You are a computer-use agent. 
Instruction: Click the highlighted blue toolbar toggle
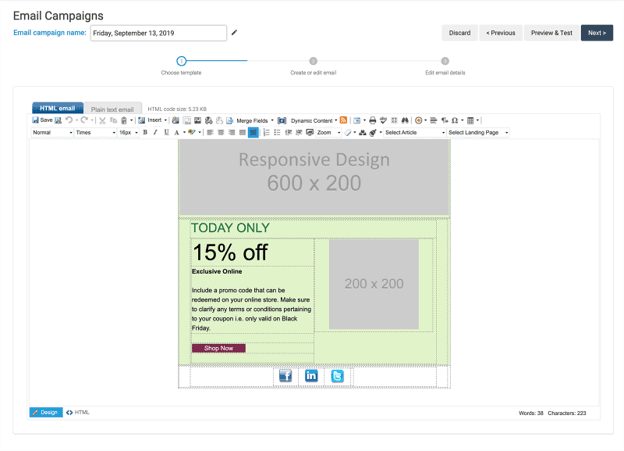pos(253,133)
